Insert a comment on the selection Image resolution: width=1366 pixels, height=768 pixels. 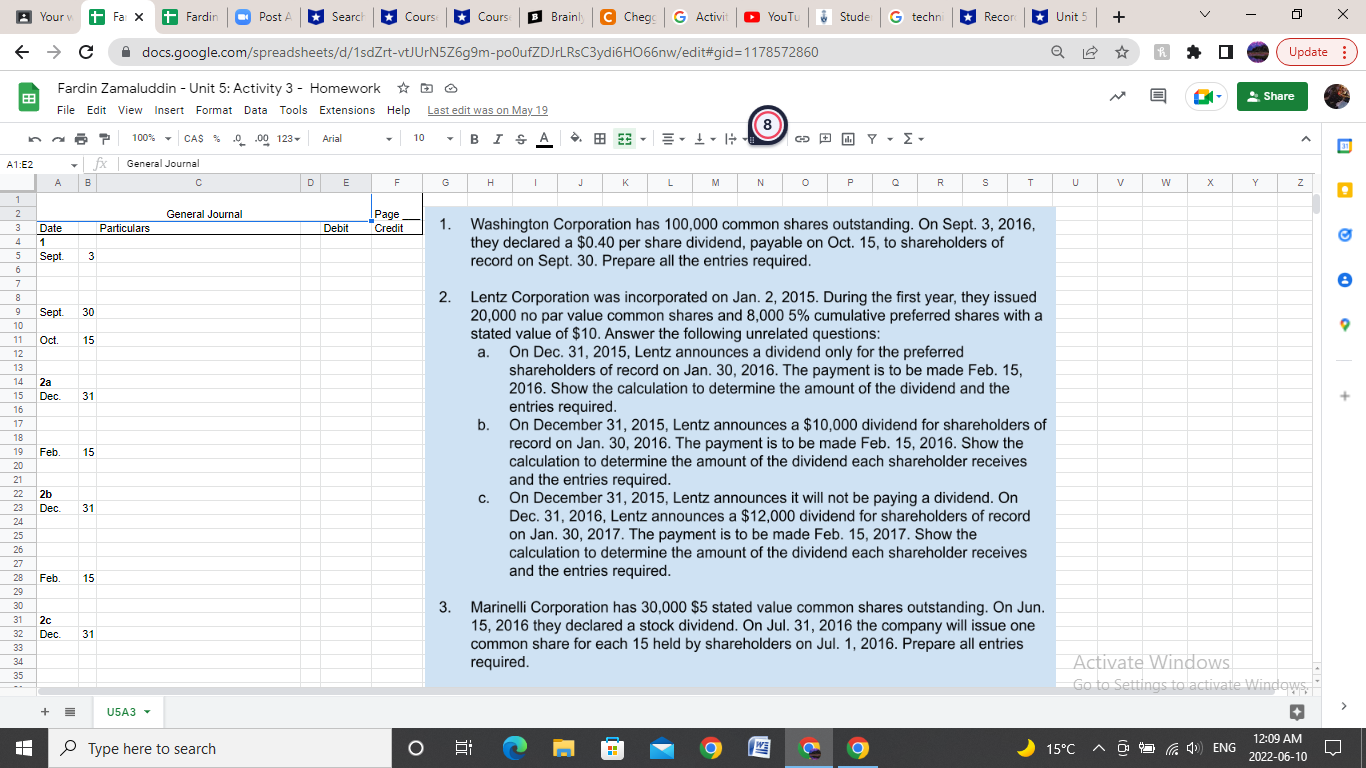pyautogui.click(x=826, y=138)
